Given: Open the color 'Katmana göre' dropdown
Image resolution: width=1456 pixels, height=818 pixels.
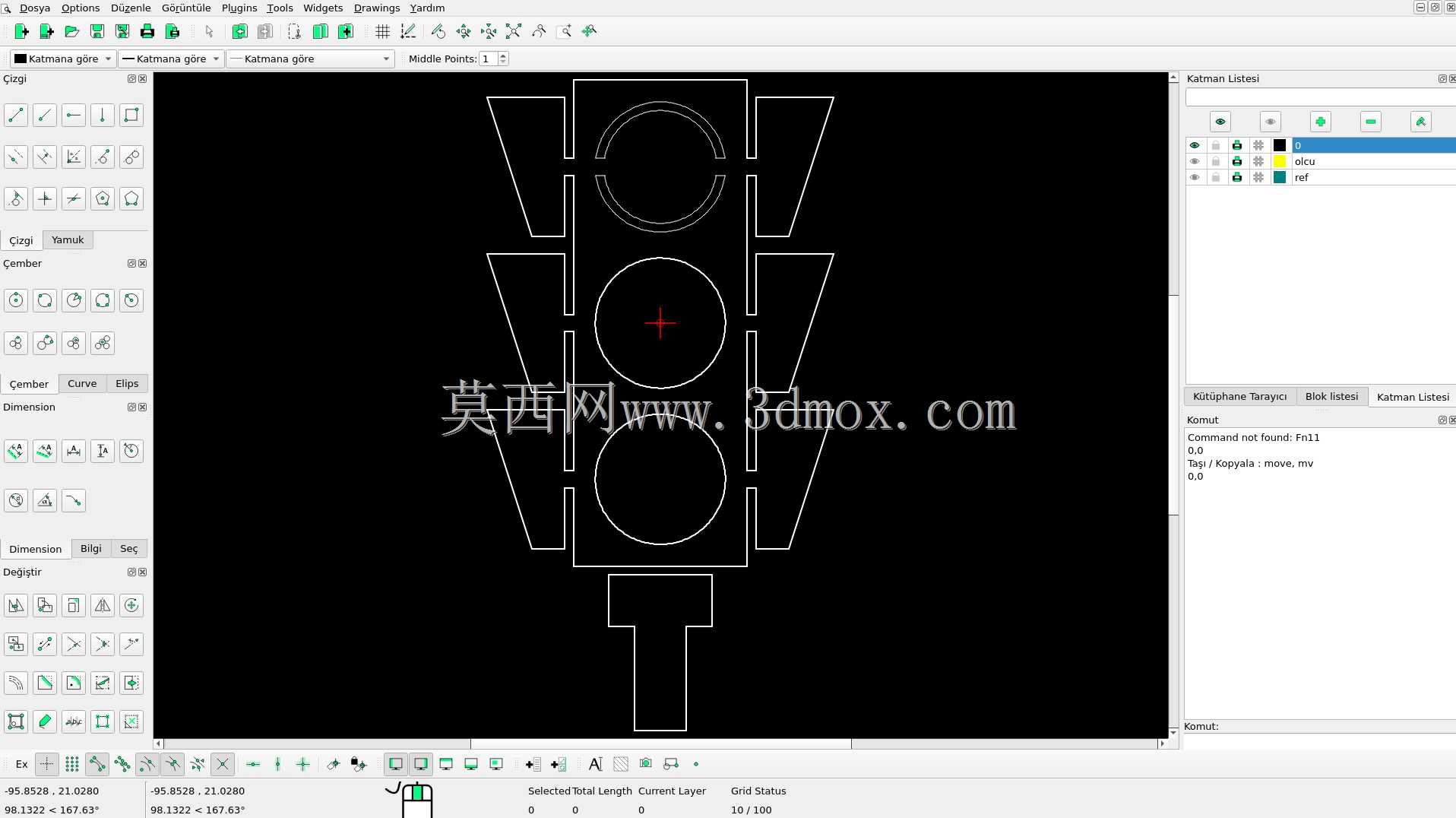Looking at the screenshot, I should (x=63, y=59).
